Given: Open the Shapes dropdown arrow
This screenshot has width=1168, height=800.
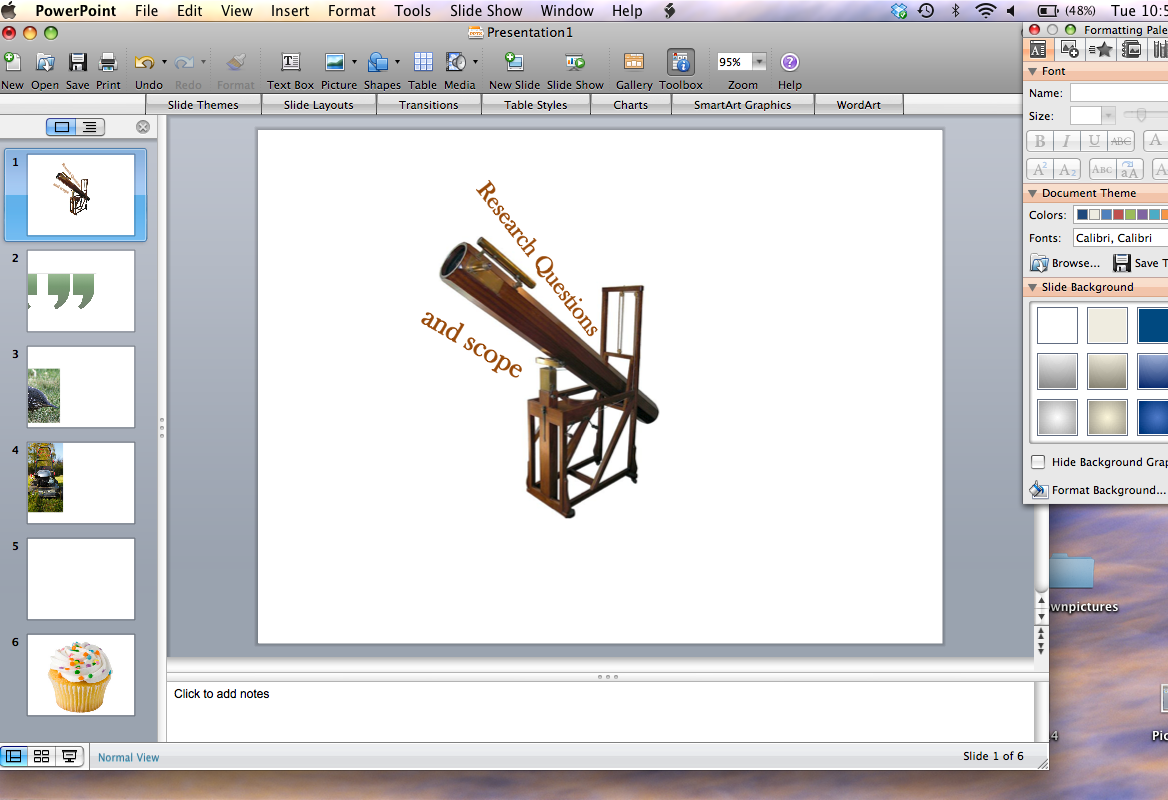Looking at the screenshot, I should (397, 63).
